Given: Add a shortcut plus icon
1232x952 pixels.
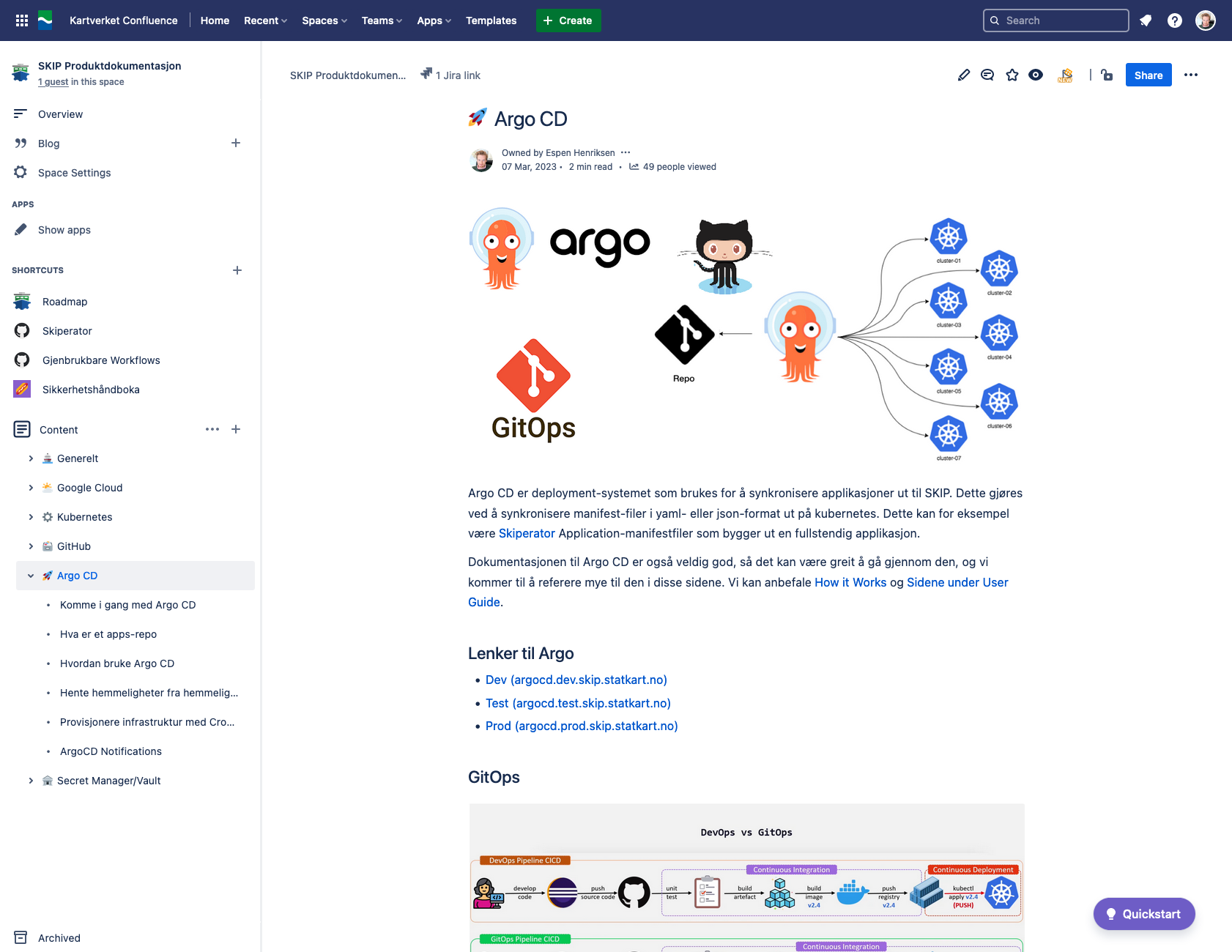Looking at the screenshot, I should click(x=237, y=270).
